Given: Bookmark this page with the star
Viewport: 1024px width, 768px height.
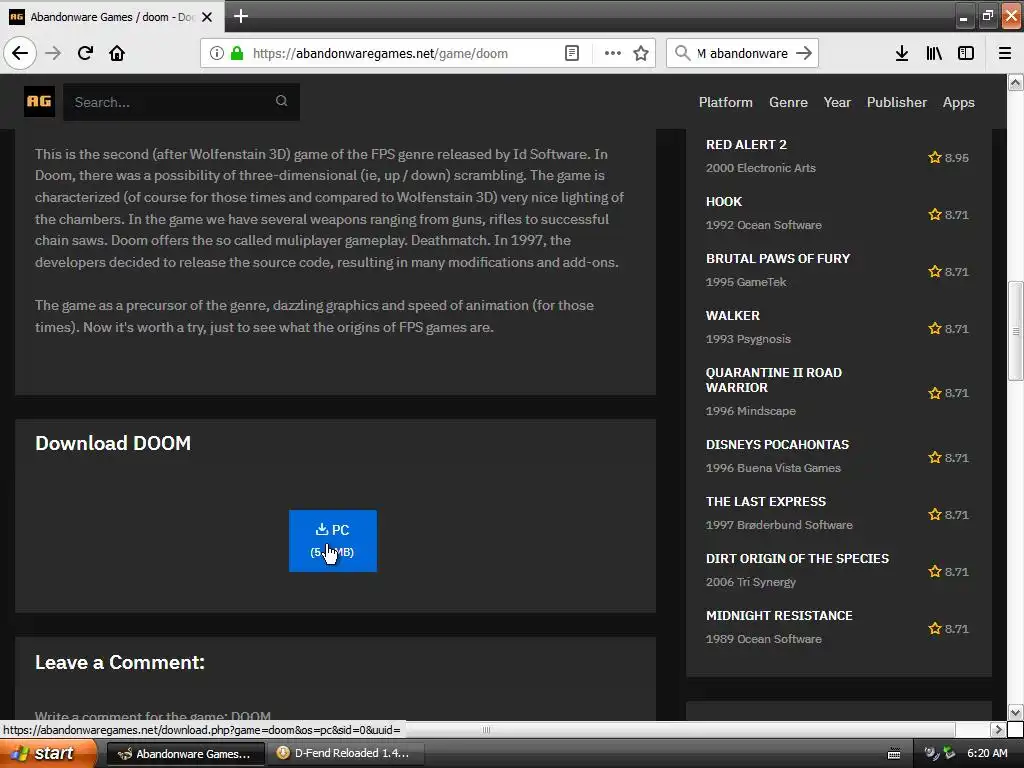Looking at the screenshot, I should click(x=641, y=53).
